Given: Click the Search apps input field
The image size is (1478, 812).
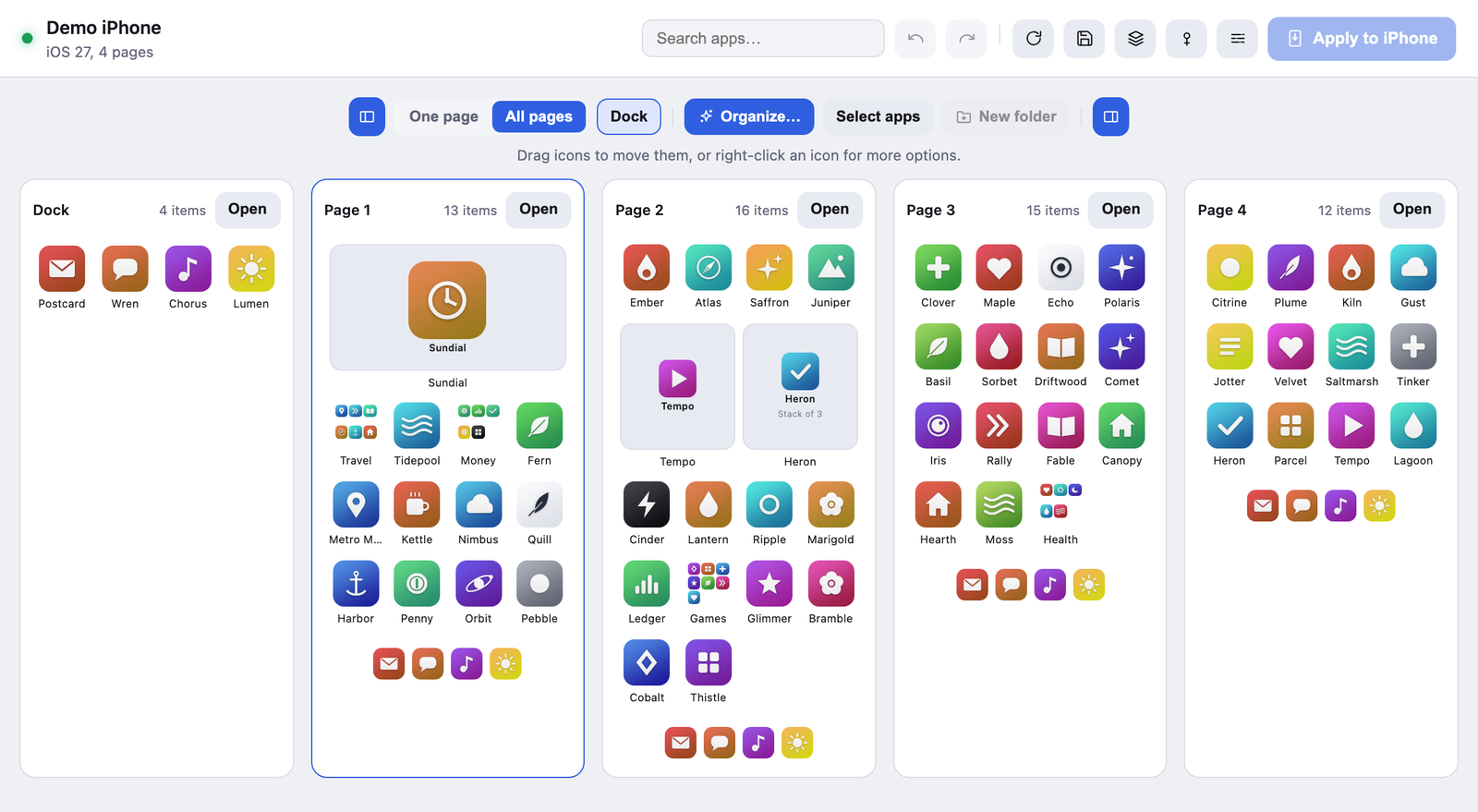Looking at the screenshot, I should point(763,39).
